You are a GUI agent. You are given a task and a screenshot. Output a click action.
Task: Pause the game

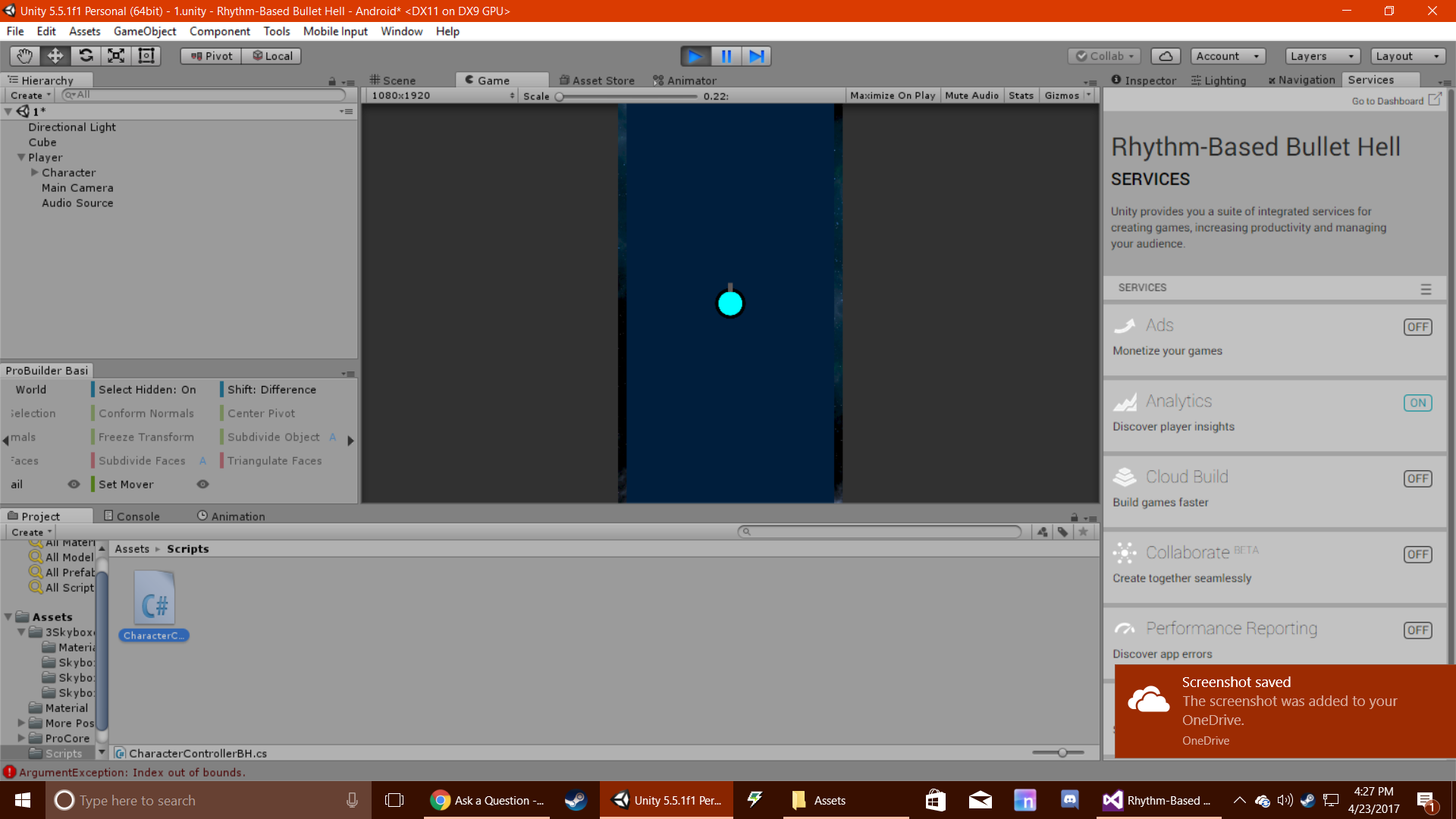[x=726, y=56]
